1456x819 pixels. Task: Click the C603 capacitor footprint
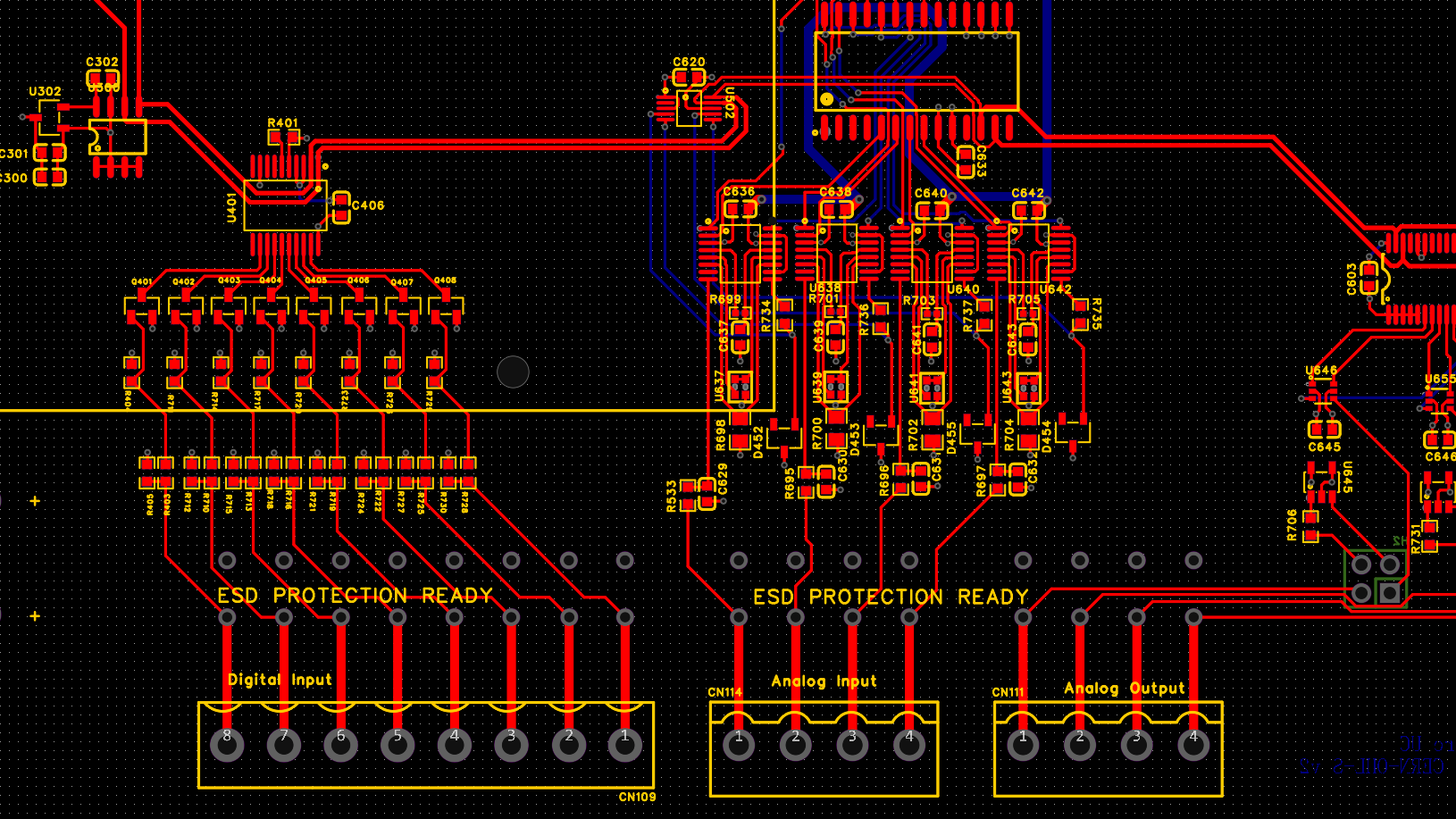(x=1369, y=279)
